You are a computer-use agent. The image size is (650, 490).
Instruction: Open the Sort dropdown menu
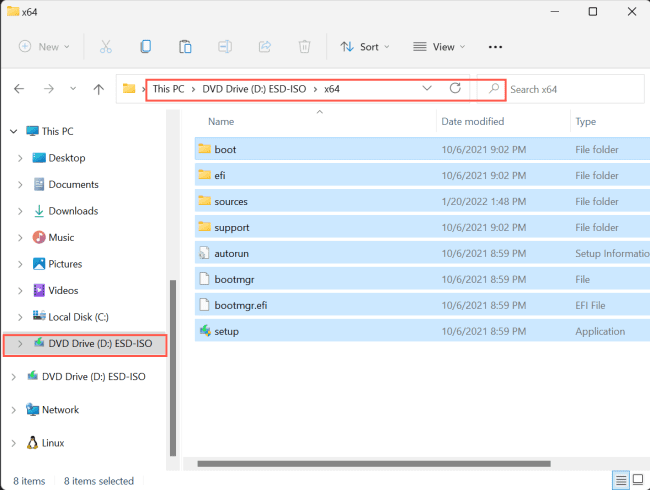click(x=365, y=47)
